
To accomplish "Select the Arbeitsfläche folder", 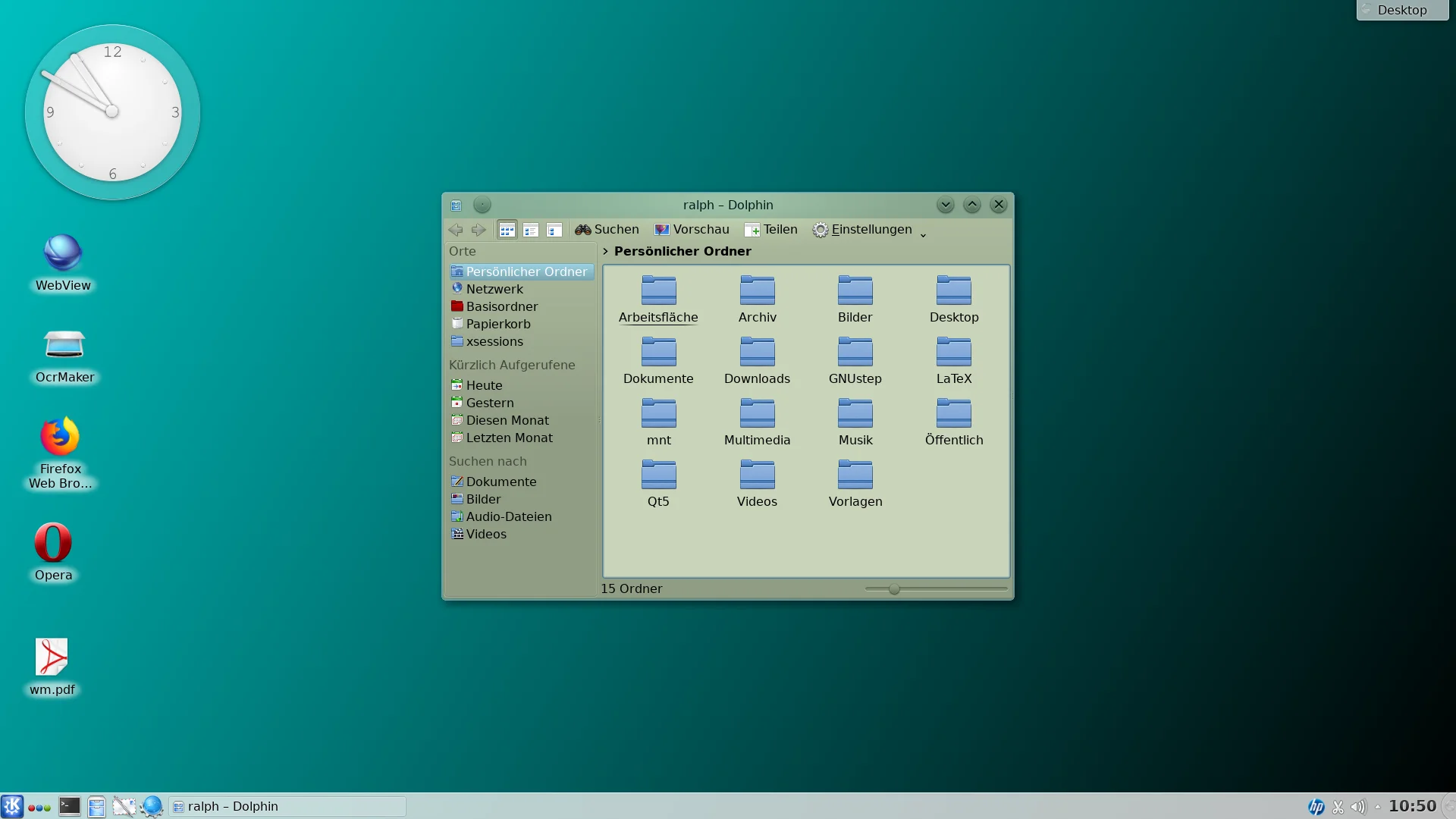I will tap(658, 300).
